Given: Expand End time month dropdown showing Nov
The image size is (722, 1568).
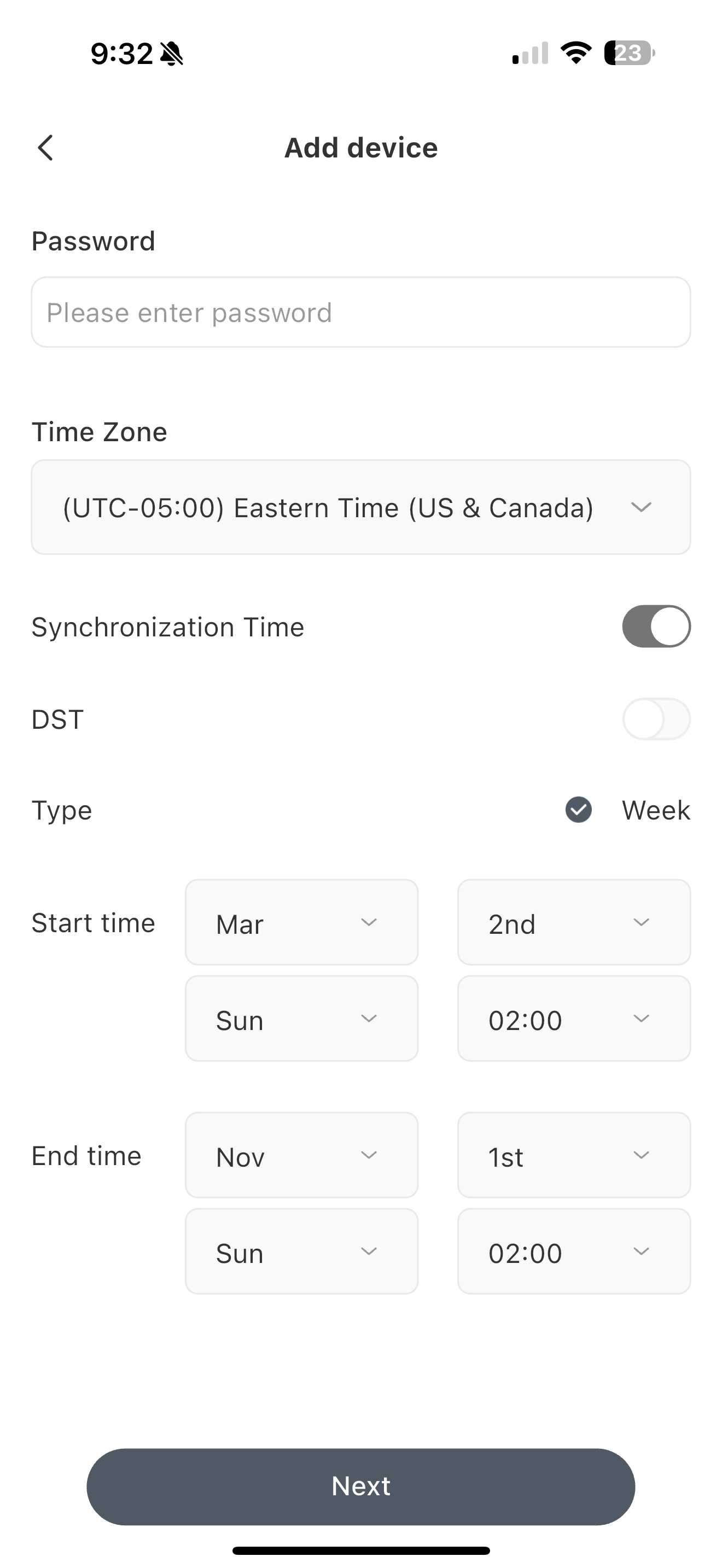Looking at the screenshot, I should 301,1155.
